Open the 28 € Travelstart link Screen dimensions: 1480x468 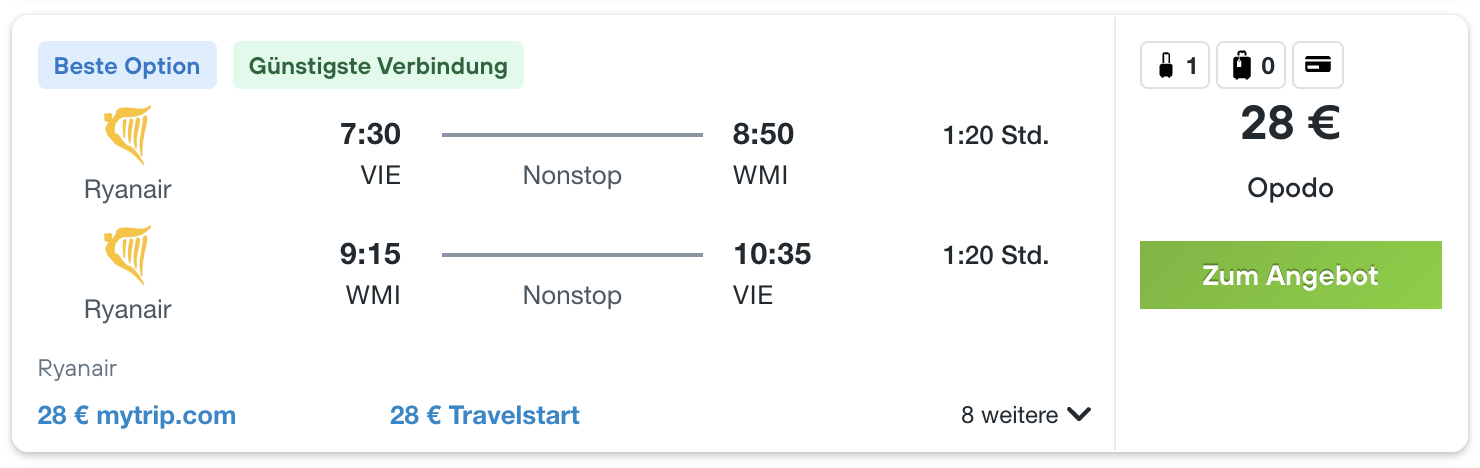tap(485, 415)
